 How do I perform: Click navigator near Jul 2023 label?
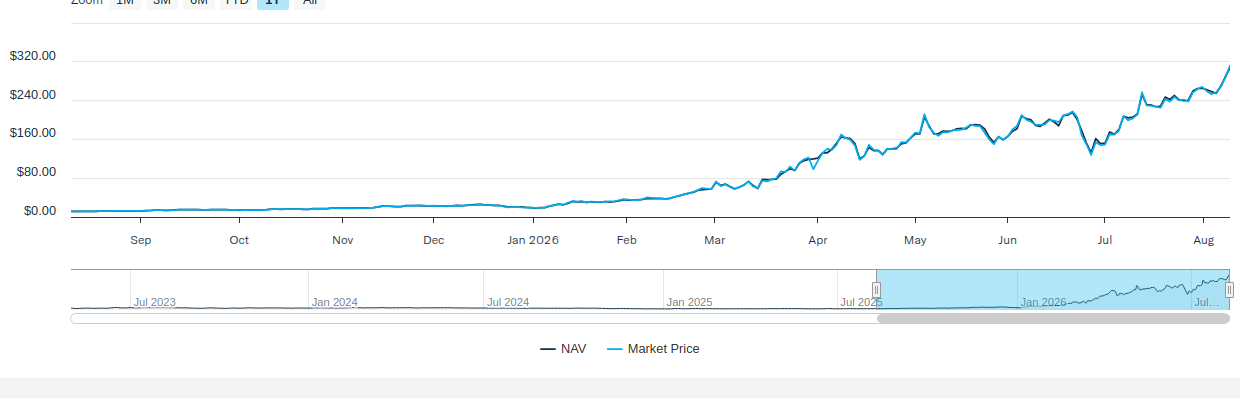pos(155,301)
